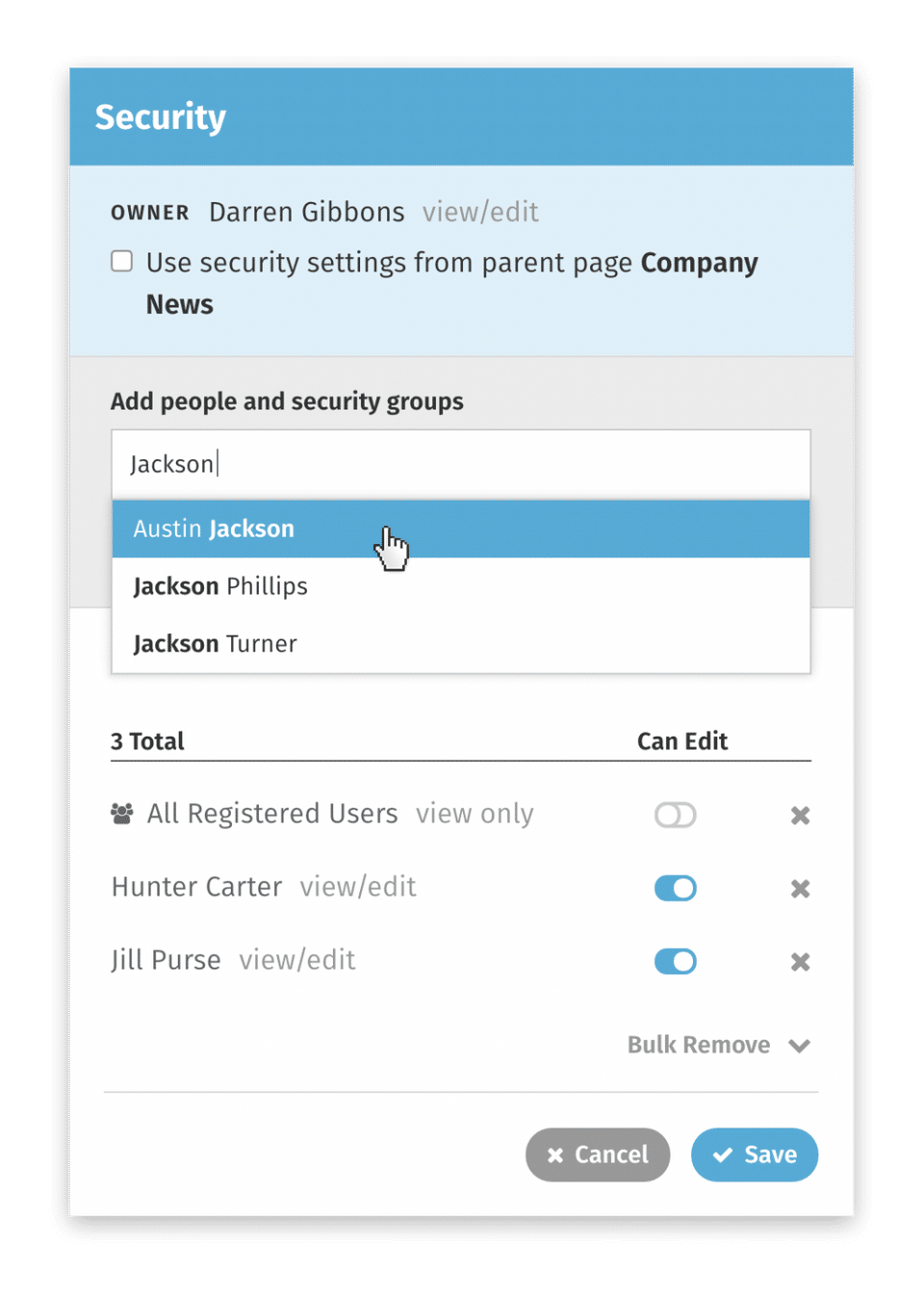Image resolution: width=924 pixels, height=1296 pixels.
Task: Pick Jackson Turner from the suggestions
Action: pyautogui.click(x=216, y=643)
